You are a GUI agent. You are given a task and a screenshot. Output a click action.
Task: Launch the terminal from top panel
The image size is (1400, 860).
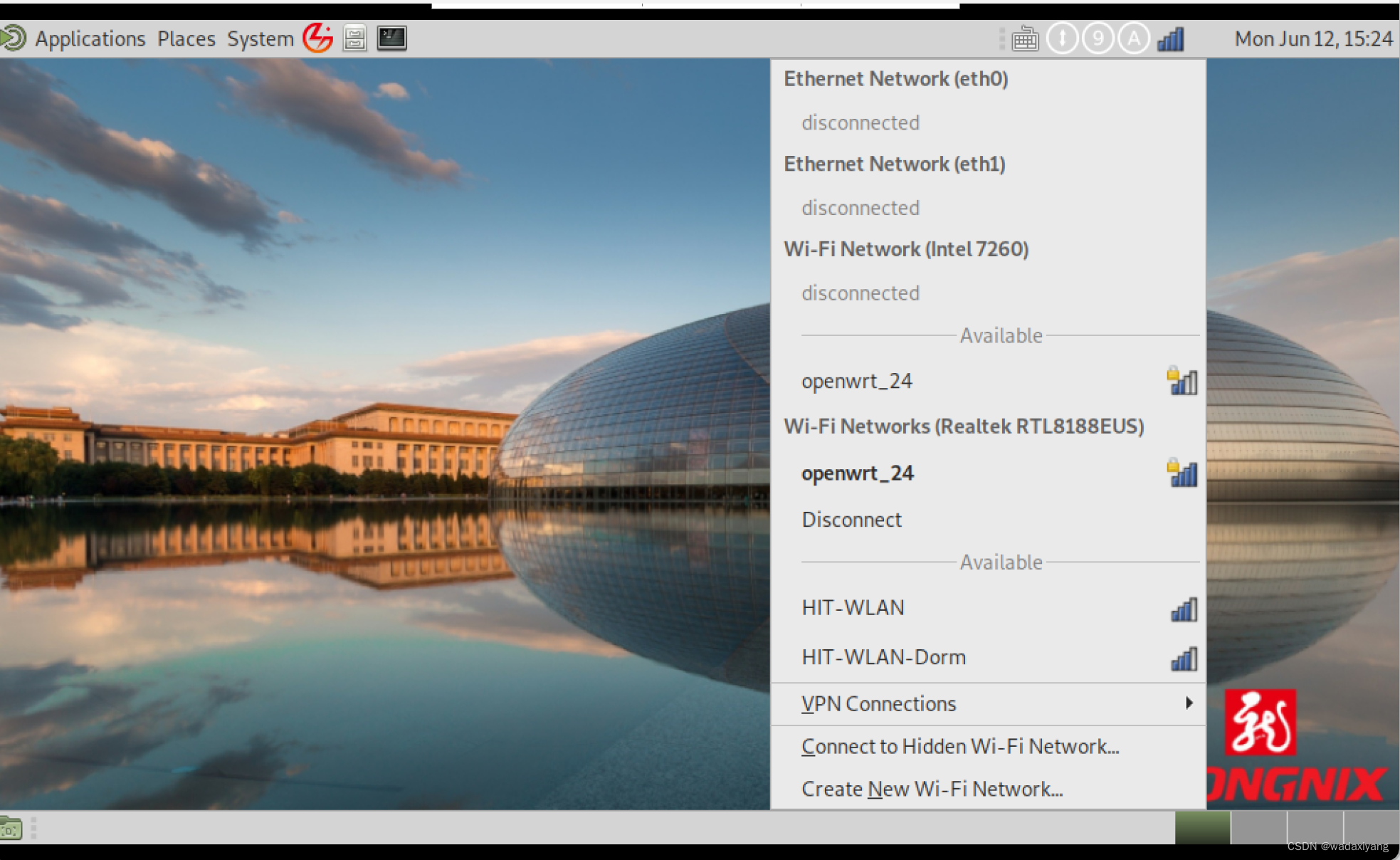391,38
